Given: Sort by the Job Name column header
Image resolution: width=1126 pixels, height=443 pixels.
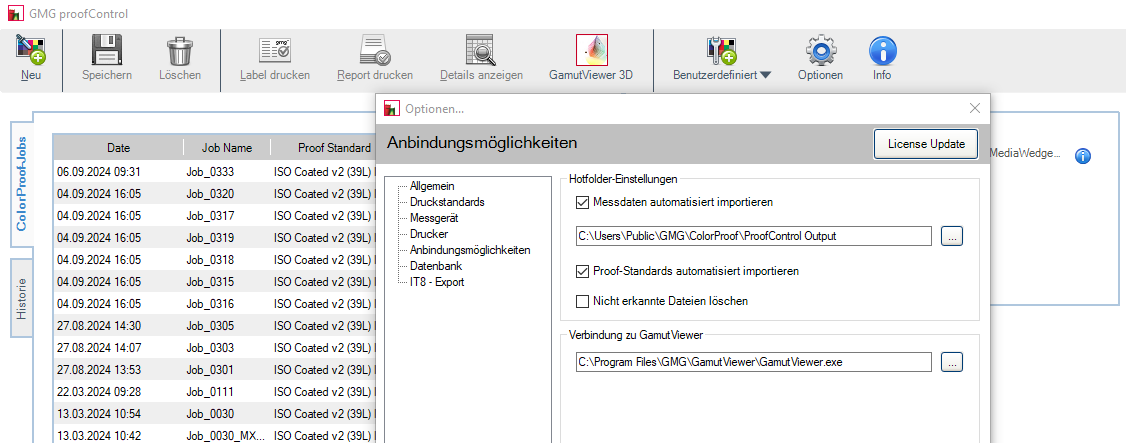Looking at the screenshot, I should 227,148.
